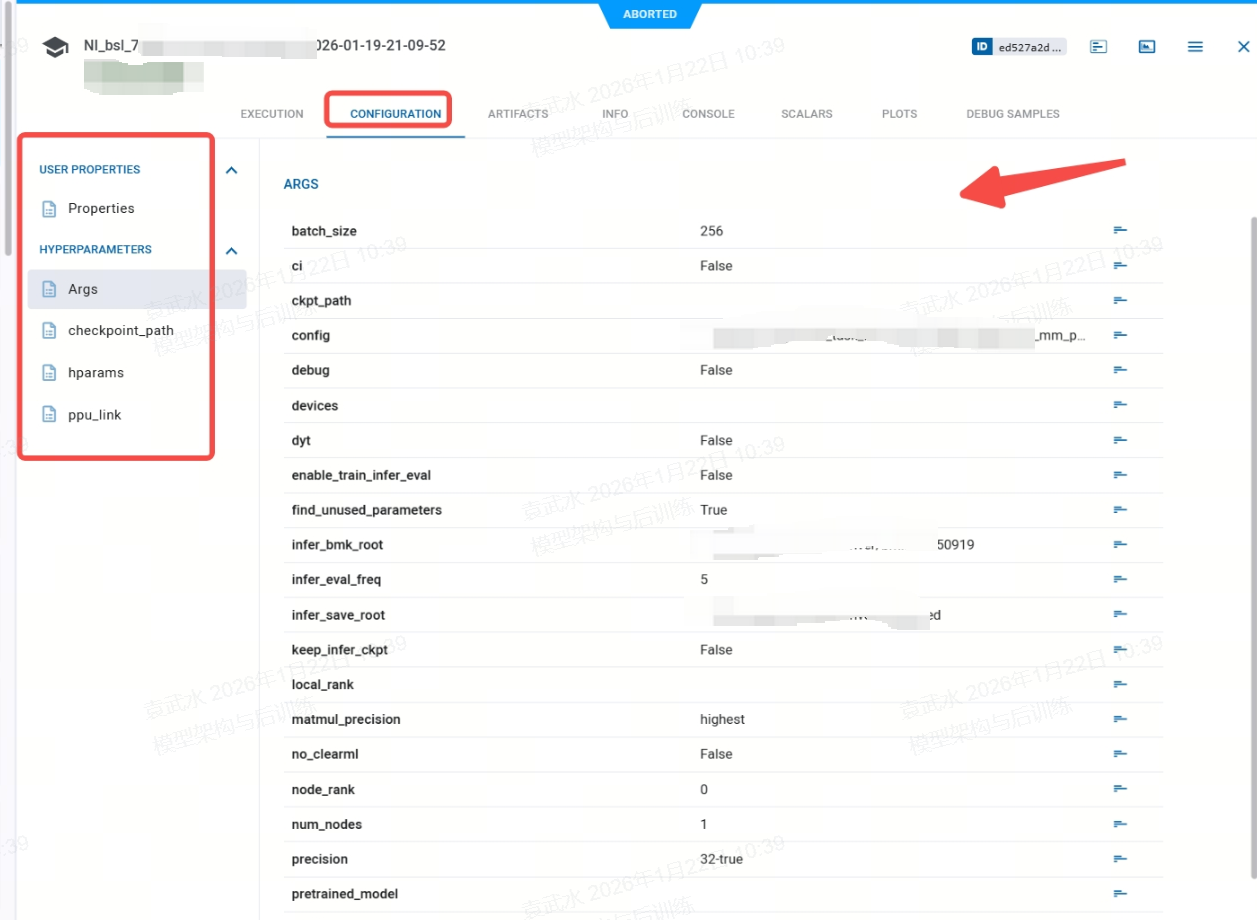Click description icon for infer_save_root
The width and height of the screenshot is (1257, 920).
coord(1120,615)
